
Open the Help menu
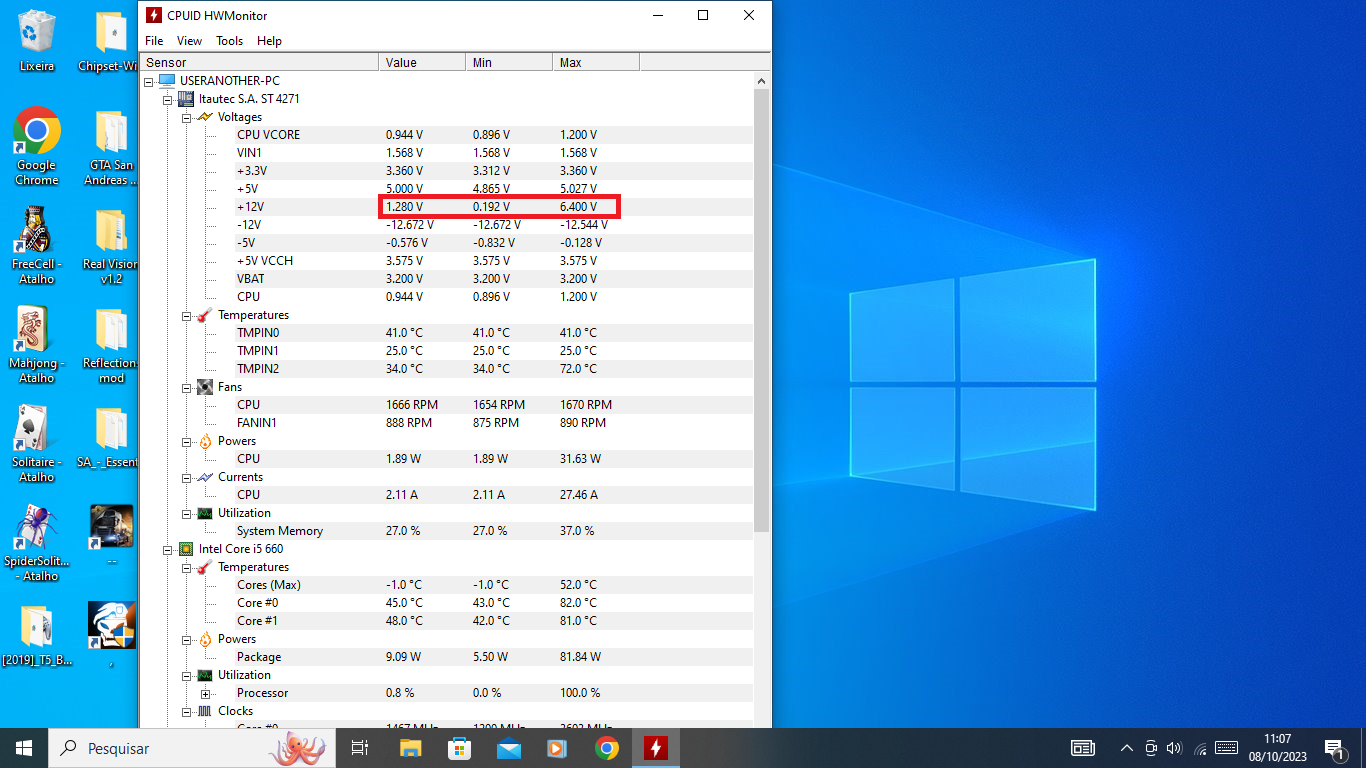click(x=269, y=41)
